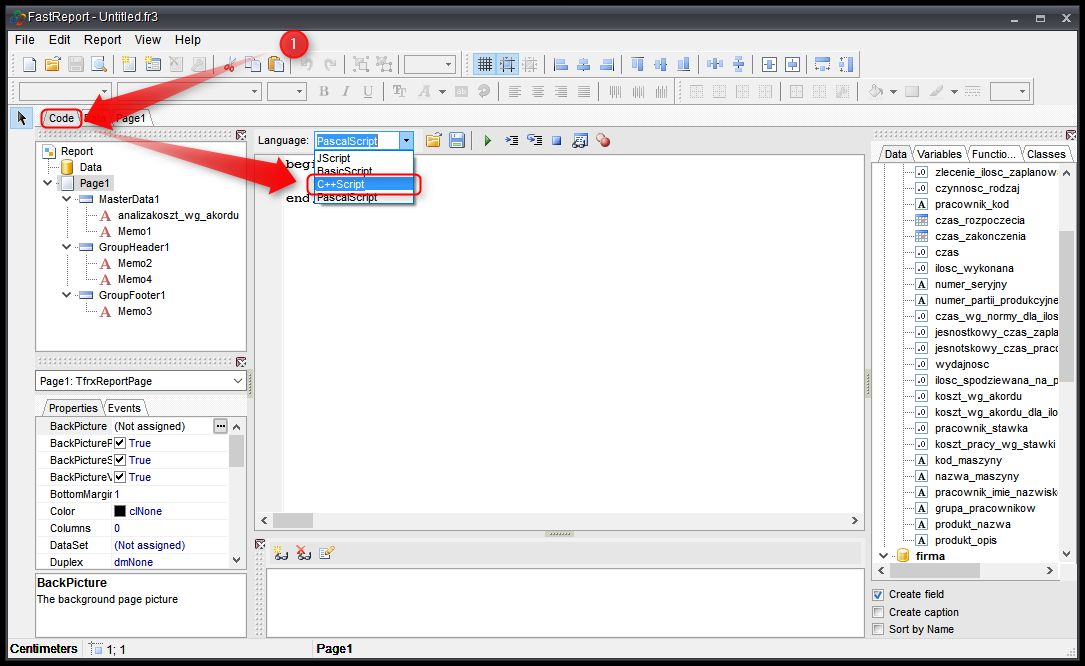Select the arrow pointer tool
Viewport: 1085px width, 666px height.
point(21,118)
